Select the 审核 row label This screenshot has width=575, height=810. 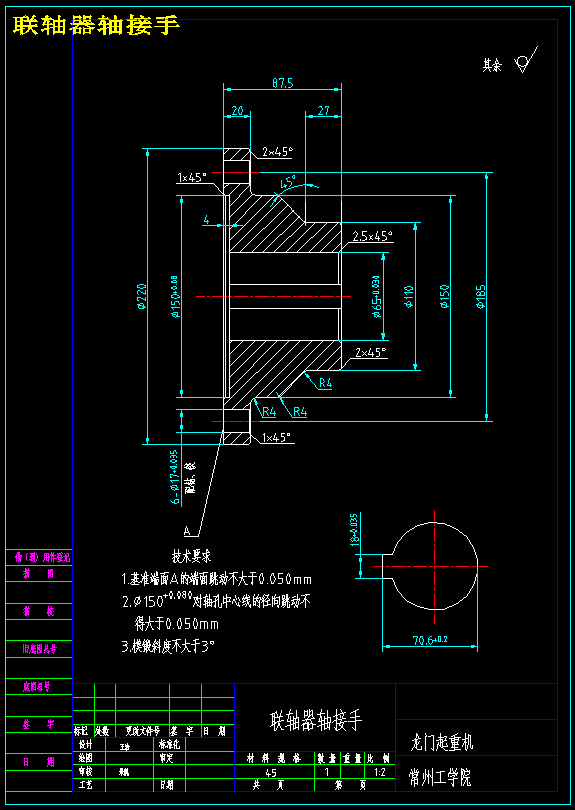click(86, 771)
